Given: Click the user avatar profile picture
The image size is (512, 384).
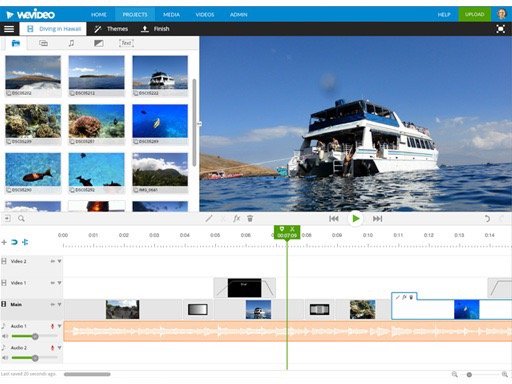Looking at the screenshot, I should [x=501, y=14].
